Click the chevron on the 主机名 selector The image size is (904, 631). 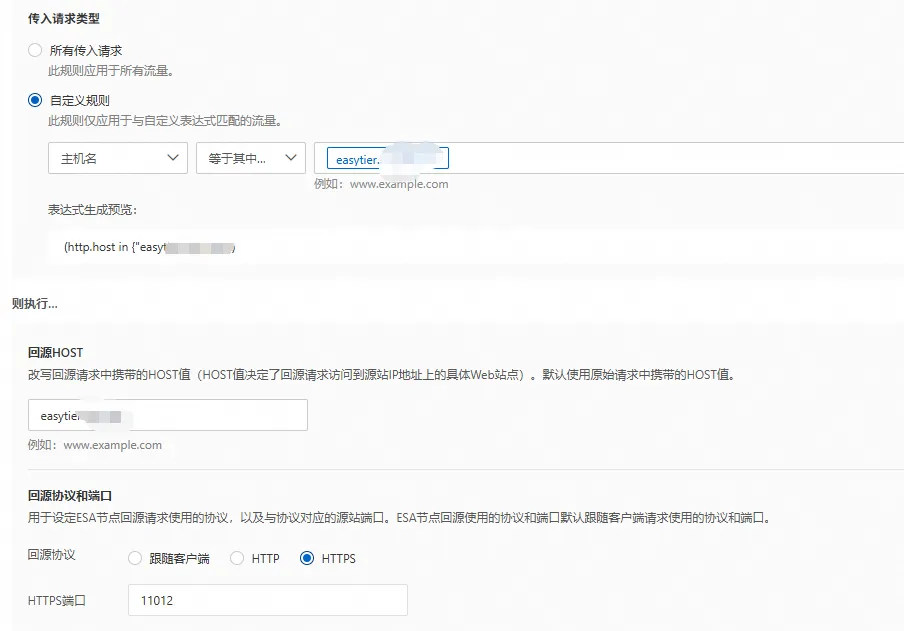175,157
